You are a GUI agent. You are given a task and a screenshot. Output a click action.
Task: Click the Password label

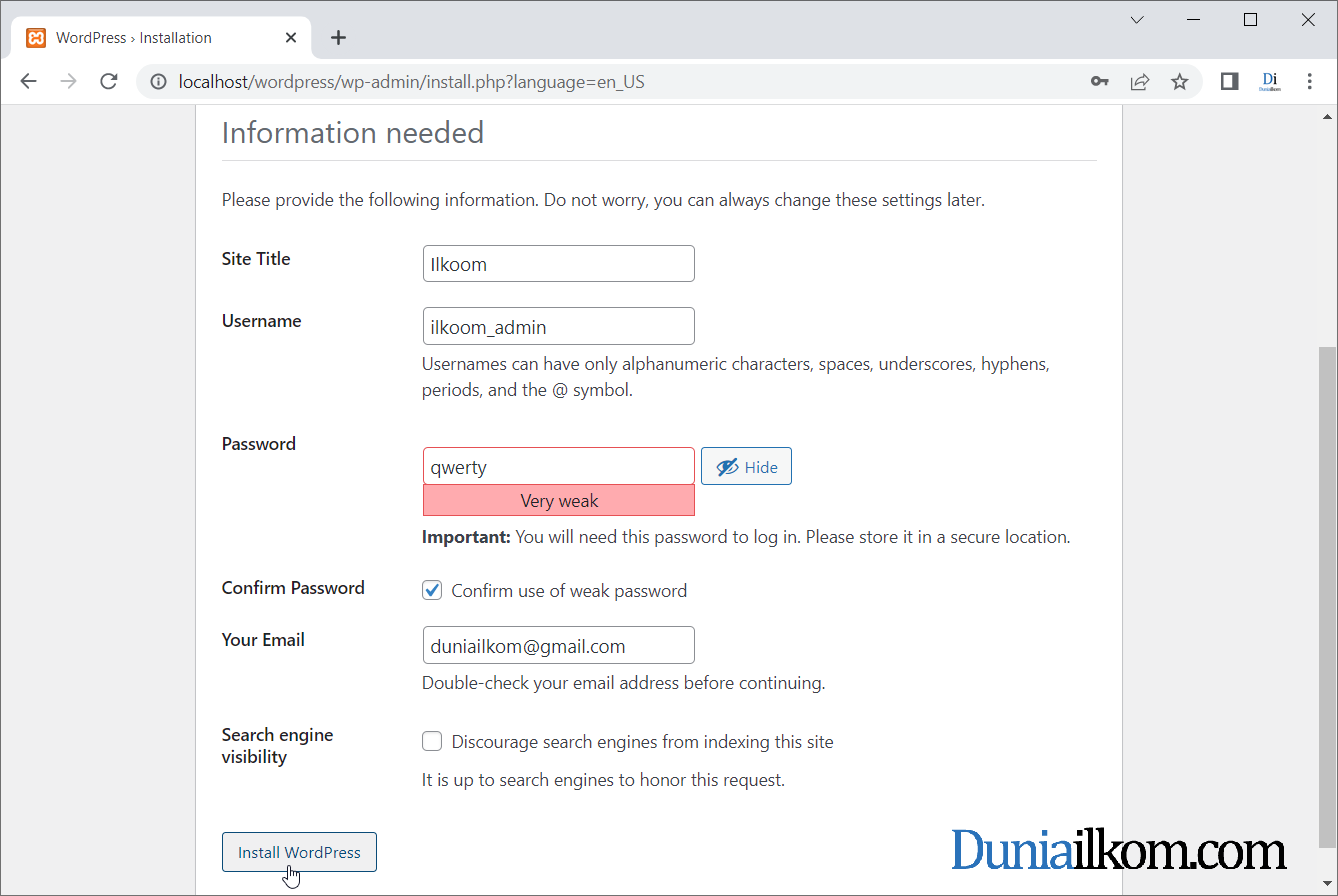click(x=259, y=444)
